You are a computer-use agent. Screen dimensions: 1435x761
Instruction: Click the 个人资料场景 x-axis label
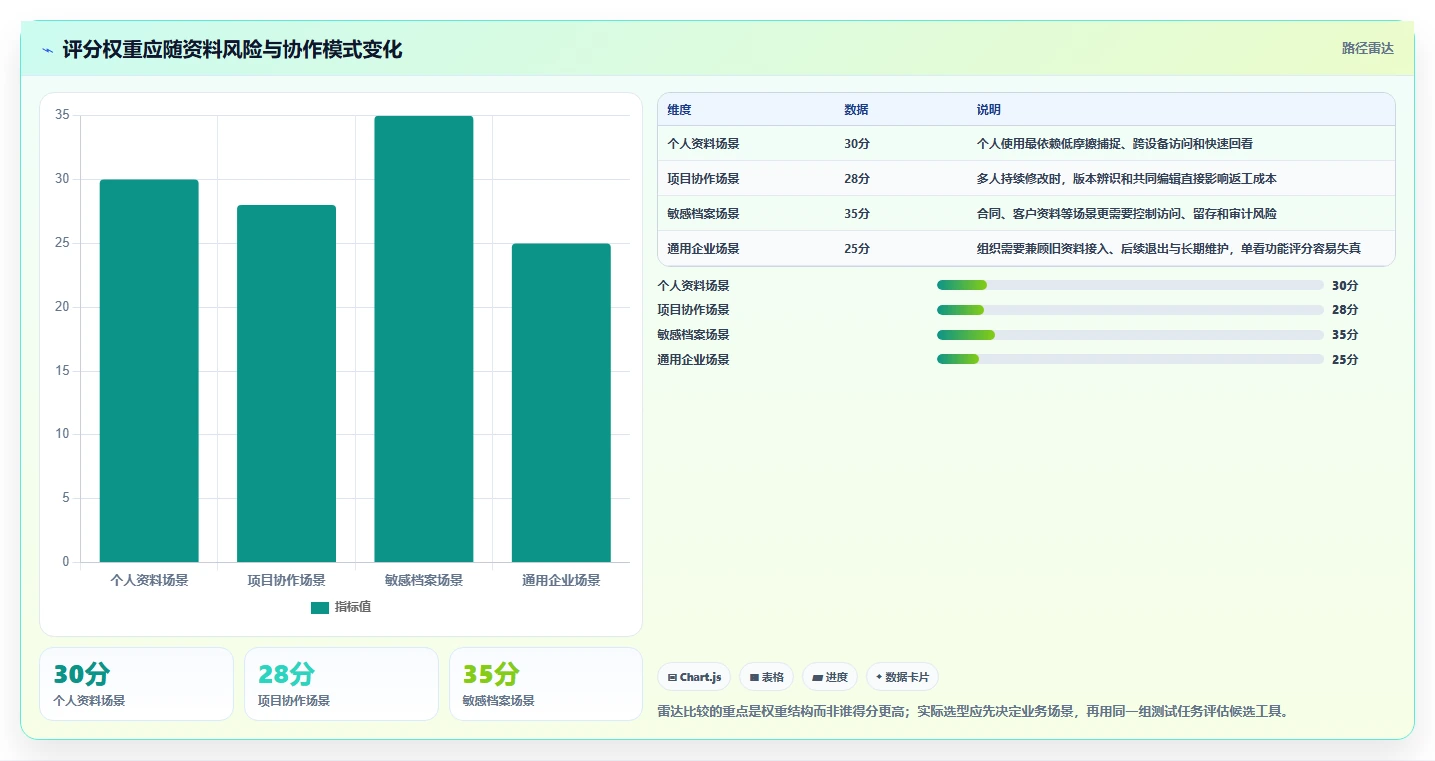point(149,580)
